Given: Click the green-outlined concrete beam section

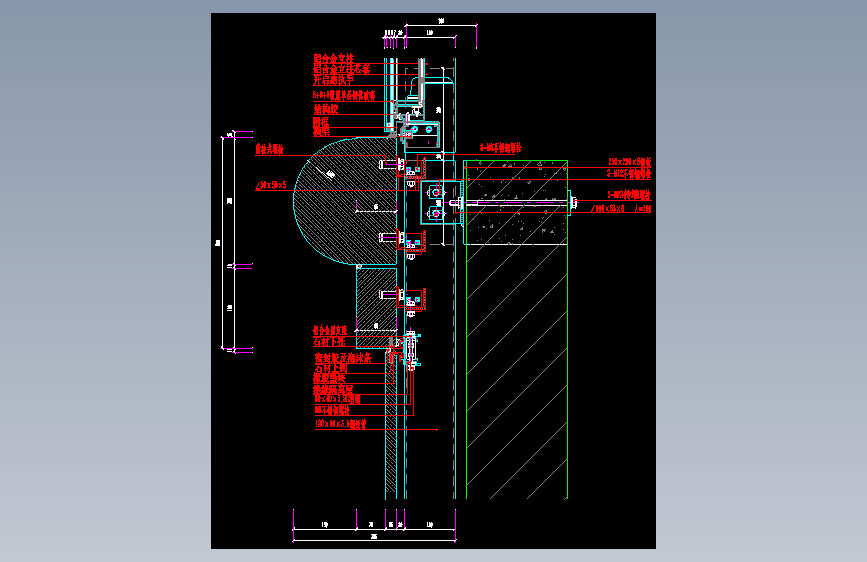Looking at the screenshot, I should click(516, 202).
